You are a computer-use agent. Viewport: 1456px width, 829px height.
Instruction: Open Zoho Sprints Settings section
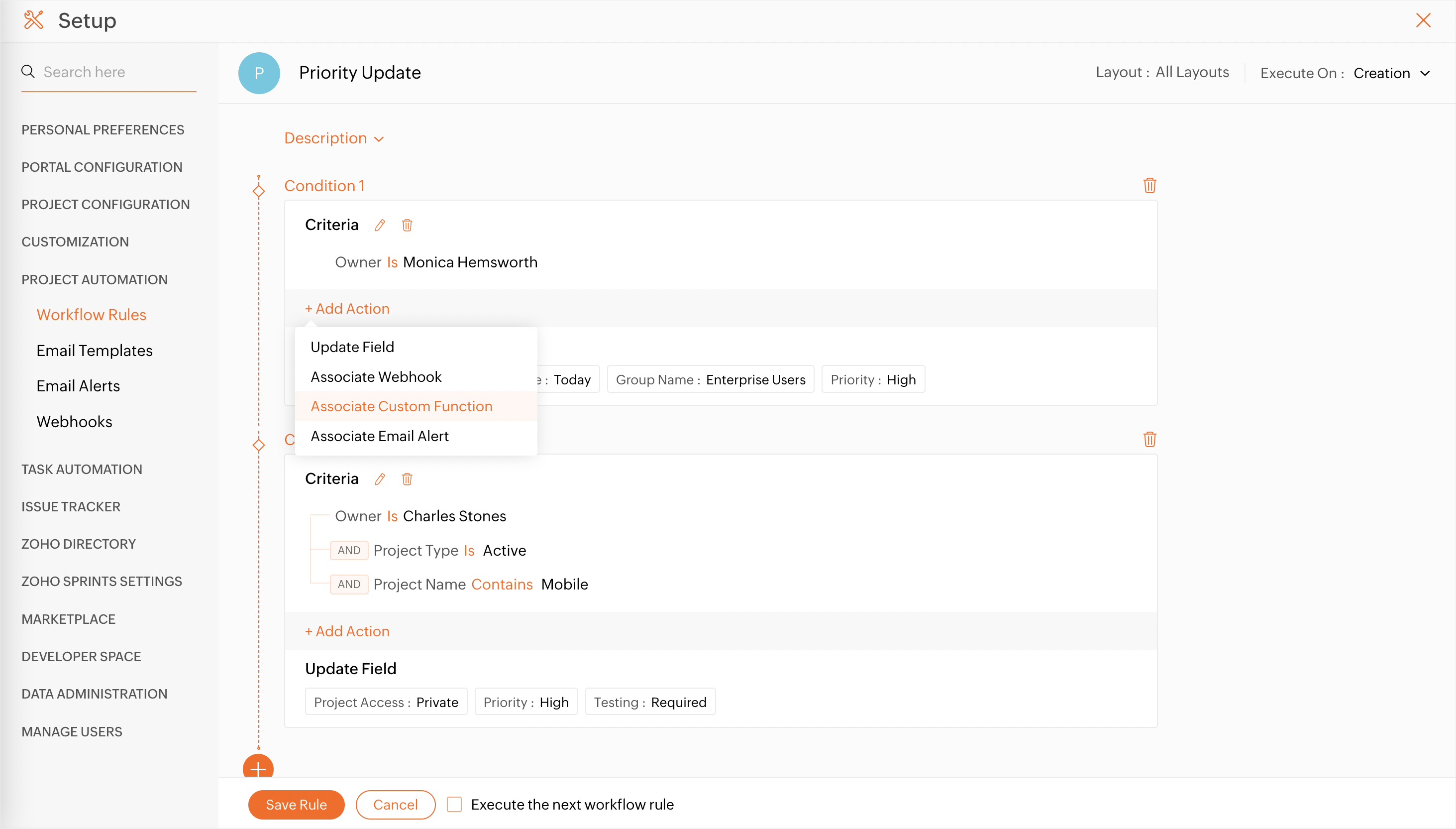pos(102,582)
